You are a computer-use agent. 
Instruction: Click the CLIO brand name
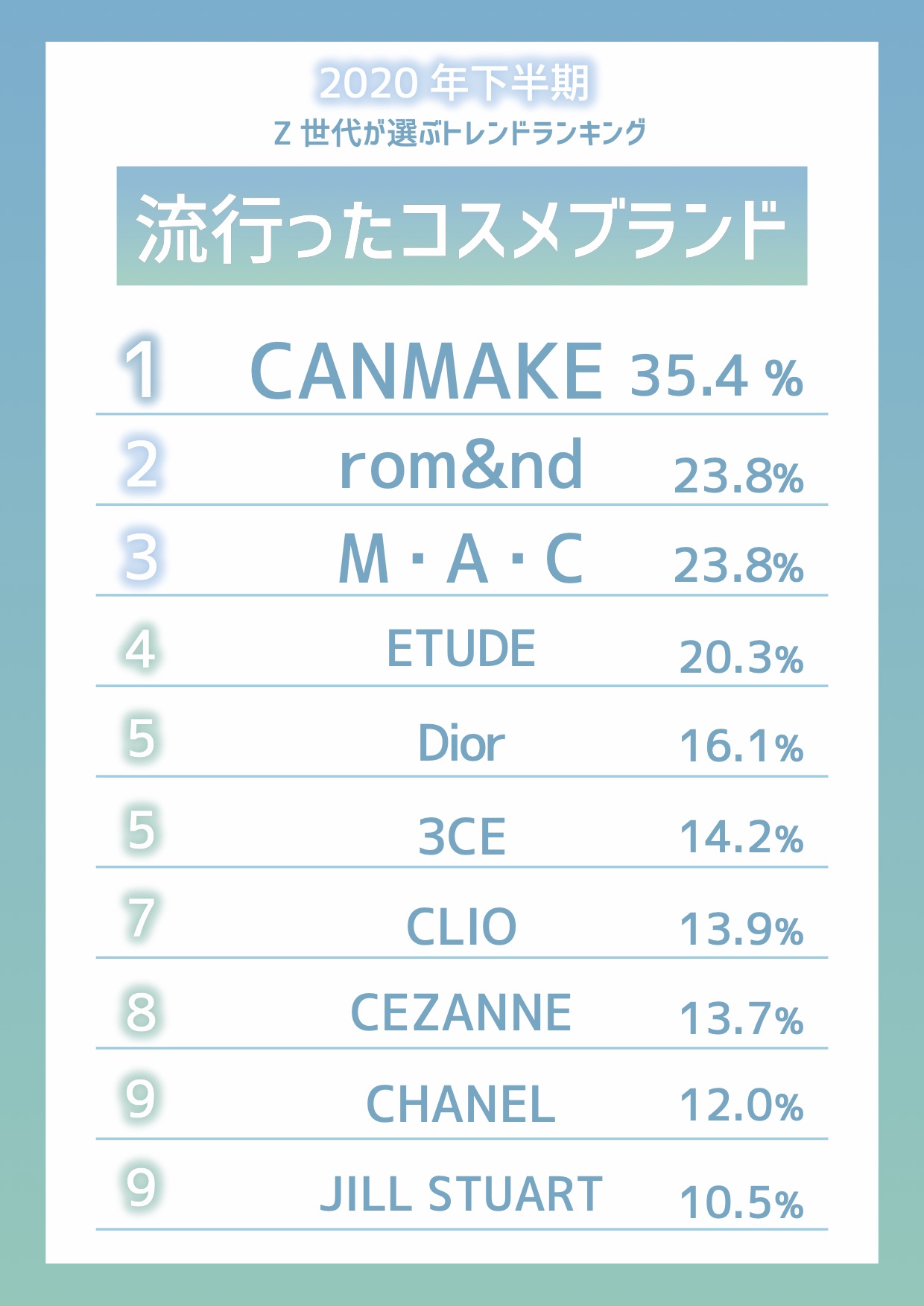[461, 927]
